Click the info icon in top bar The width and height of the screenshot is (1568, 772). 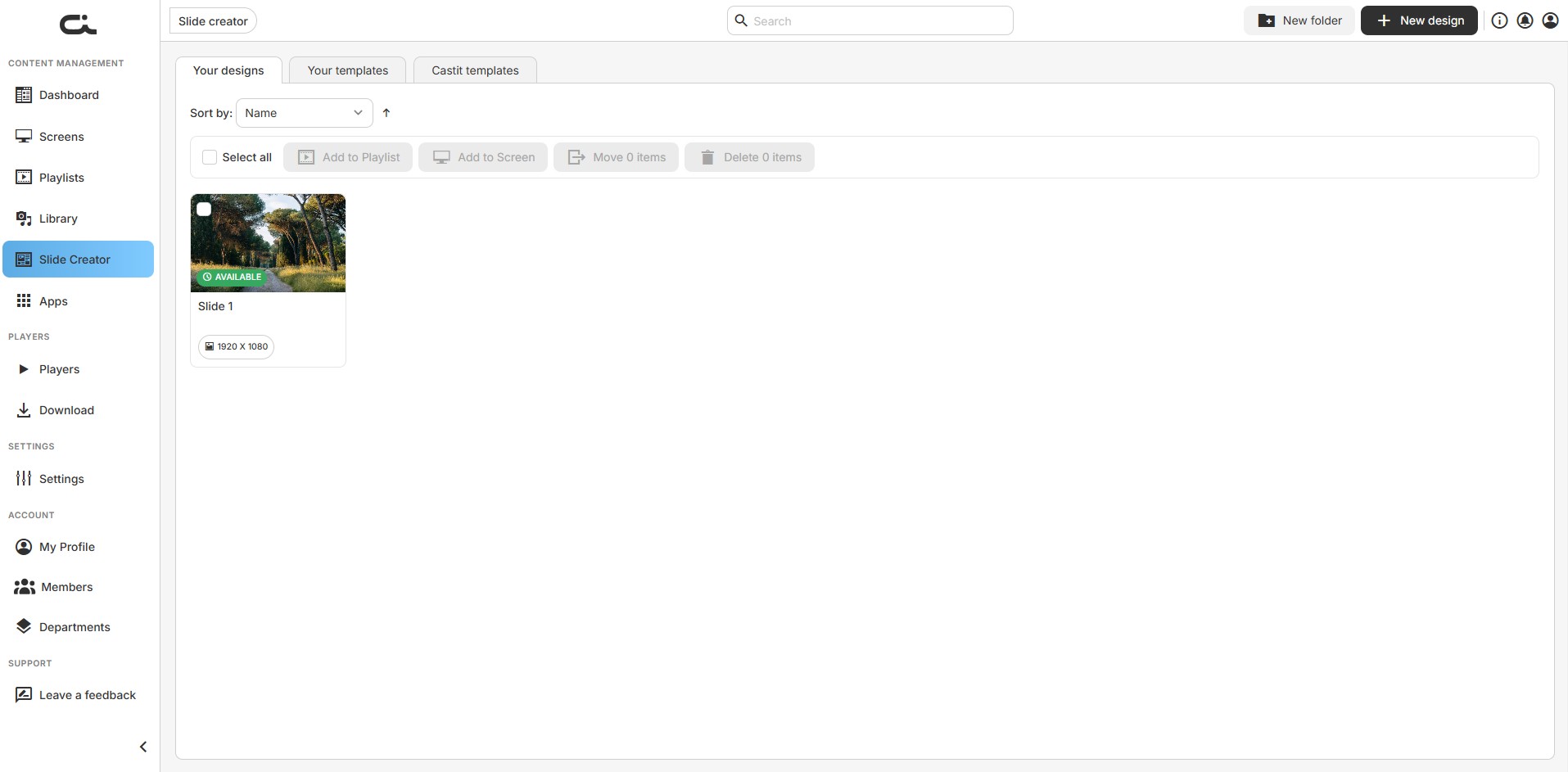1499,20
